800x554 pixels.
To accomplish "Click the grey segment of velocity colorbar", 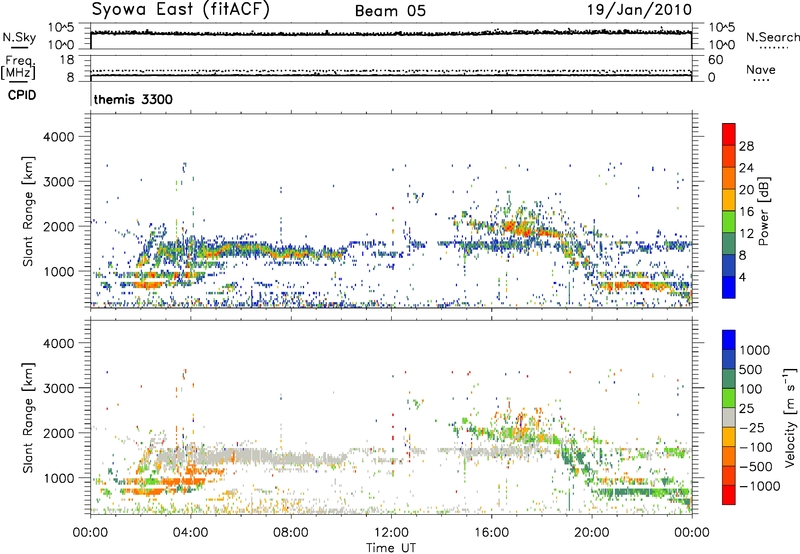I will click(x=729, y=417).
